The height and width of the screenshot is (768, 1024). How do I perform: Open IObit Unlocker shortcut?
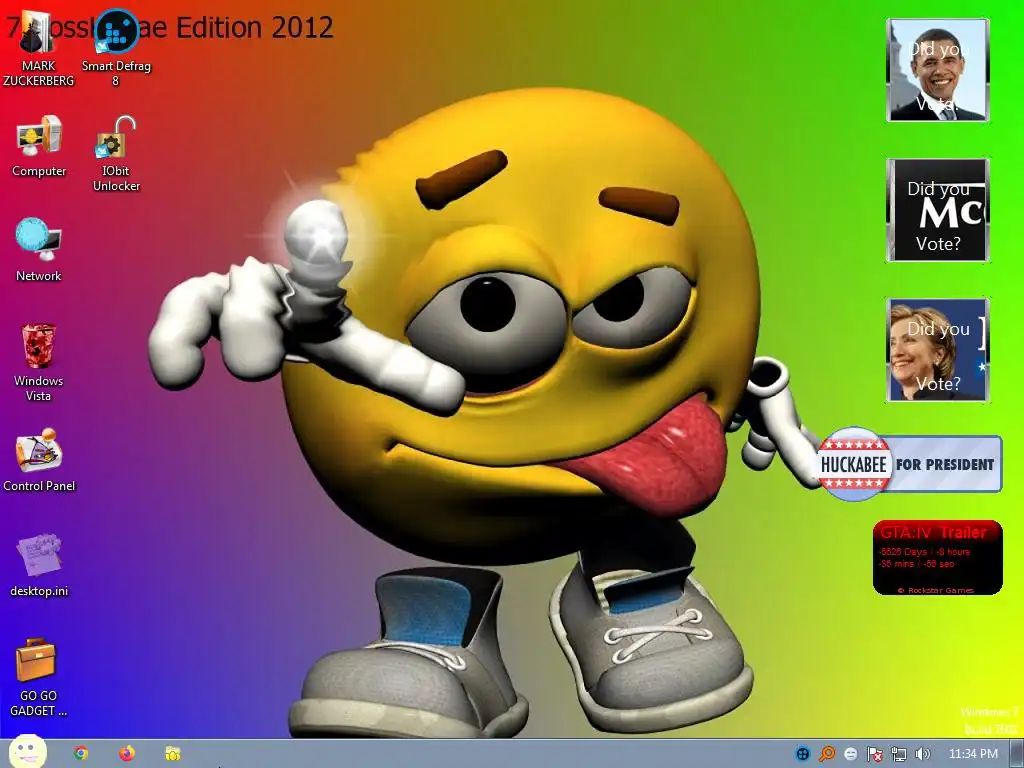[116, 154]
